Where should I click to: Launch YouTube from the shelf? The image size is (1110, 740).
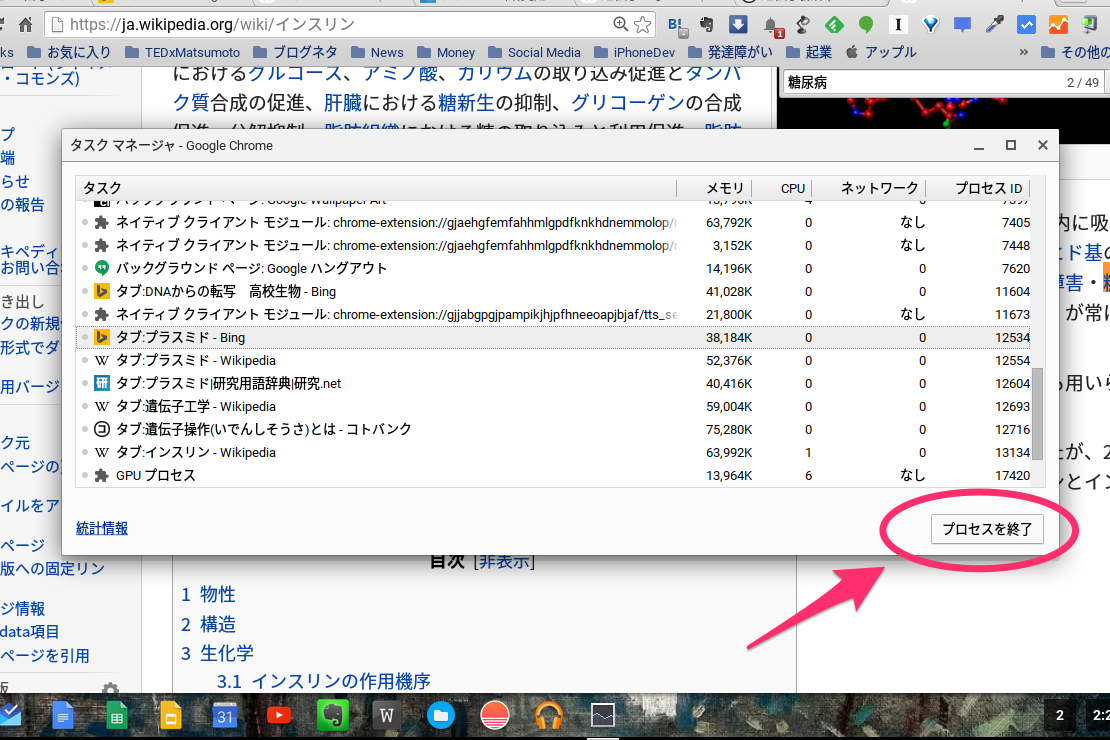[x=279, y=715]
